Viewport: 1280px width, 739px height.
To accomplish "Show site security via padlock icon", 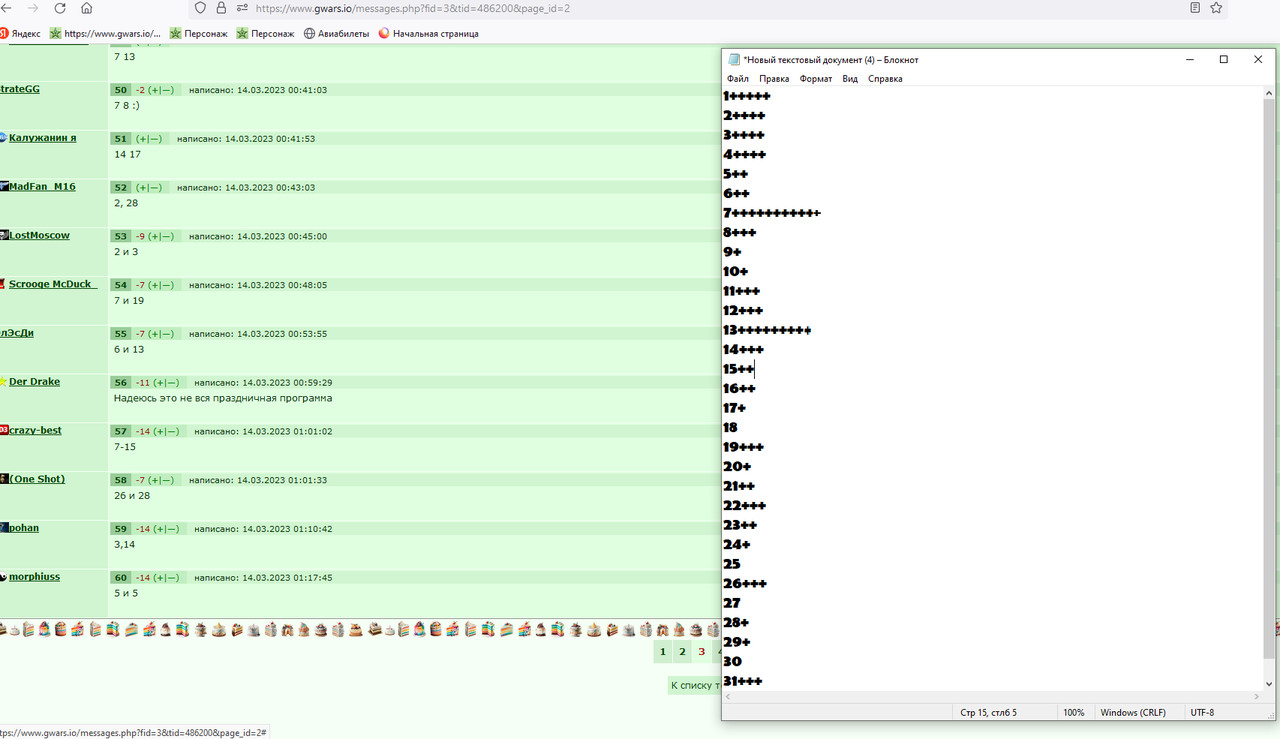I will [x=221, y=8].
